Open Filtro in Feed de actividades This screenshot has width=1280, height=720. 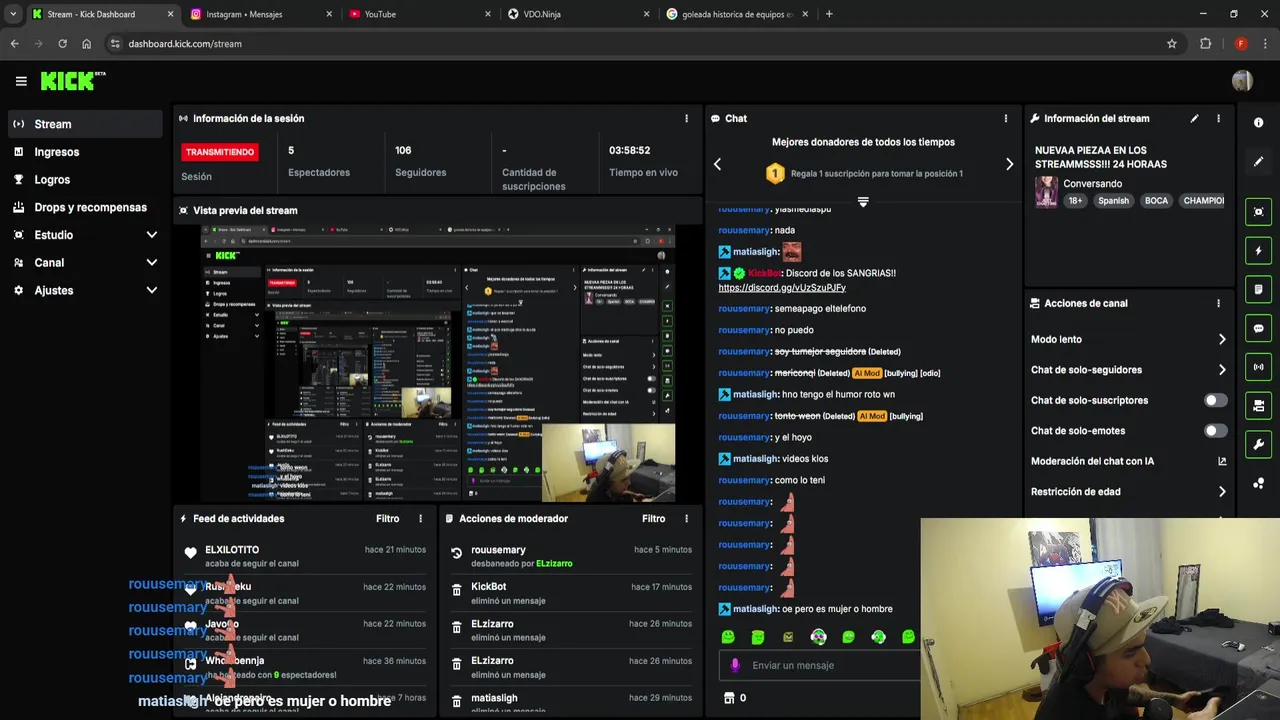click(x=387, y=518)
